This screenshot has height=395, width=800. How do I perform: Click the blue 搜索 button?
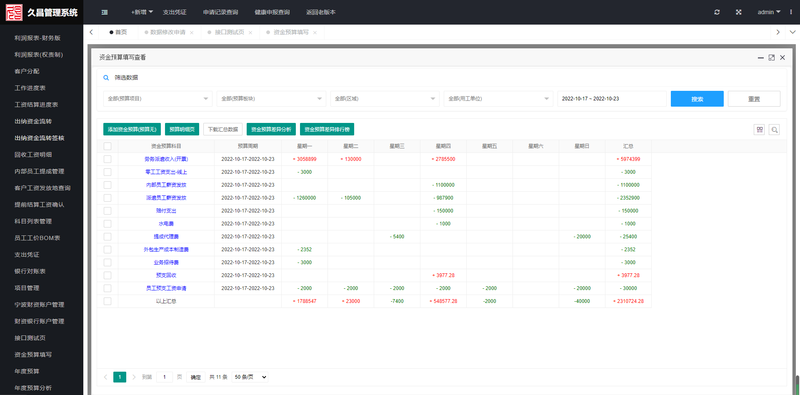point(697,99)
